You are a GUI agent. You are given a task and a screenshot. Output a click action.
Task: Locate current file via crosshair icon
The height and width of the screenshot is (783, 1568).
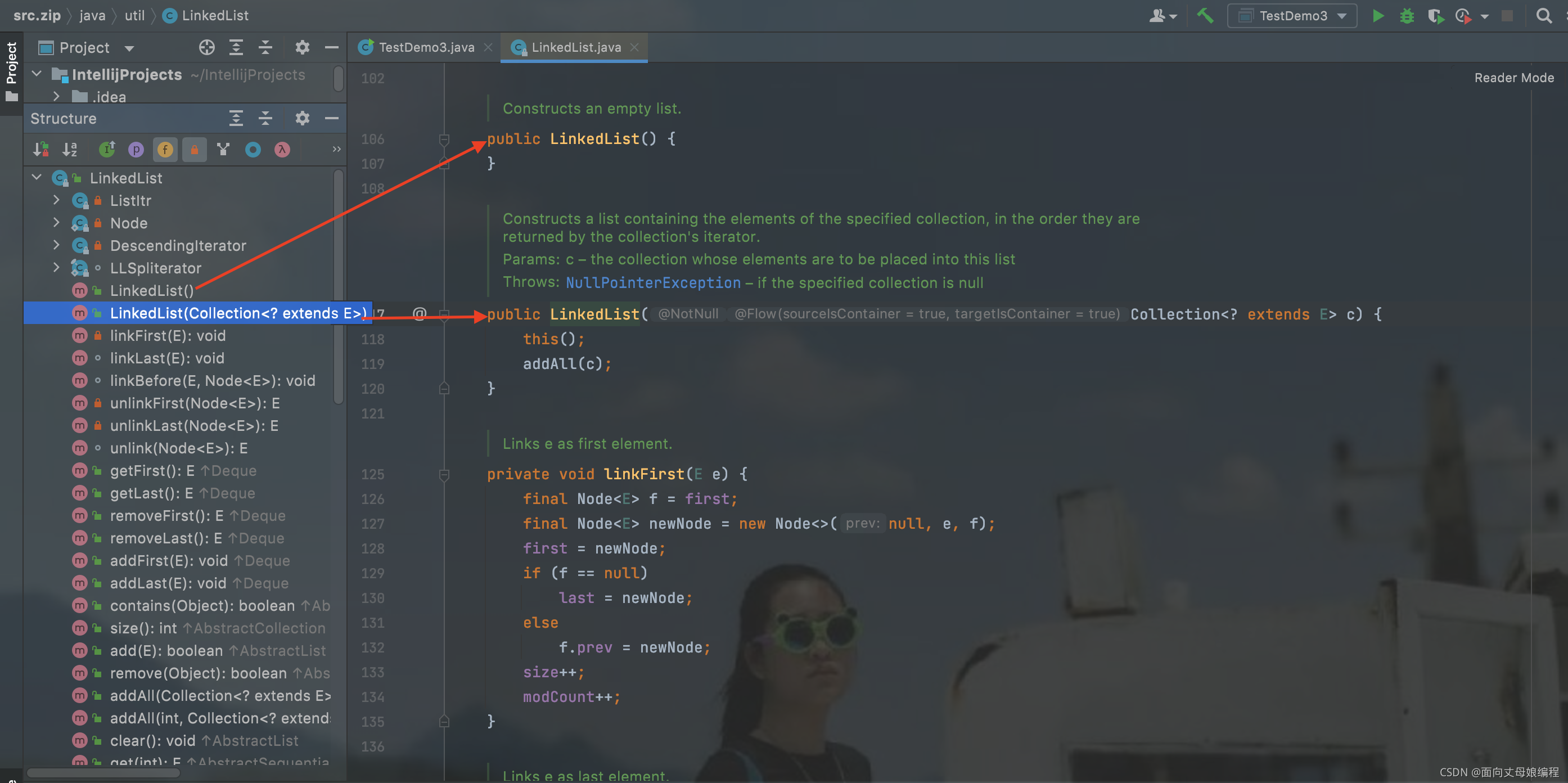[x=206, y=47]
